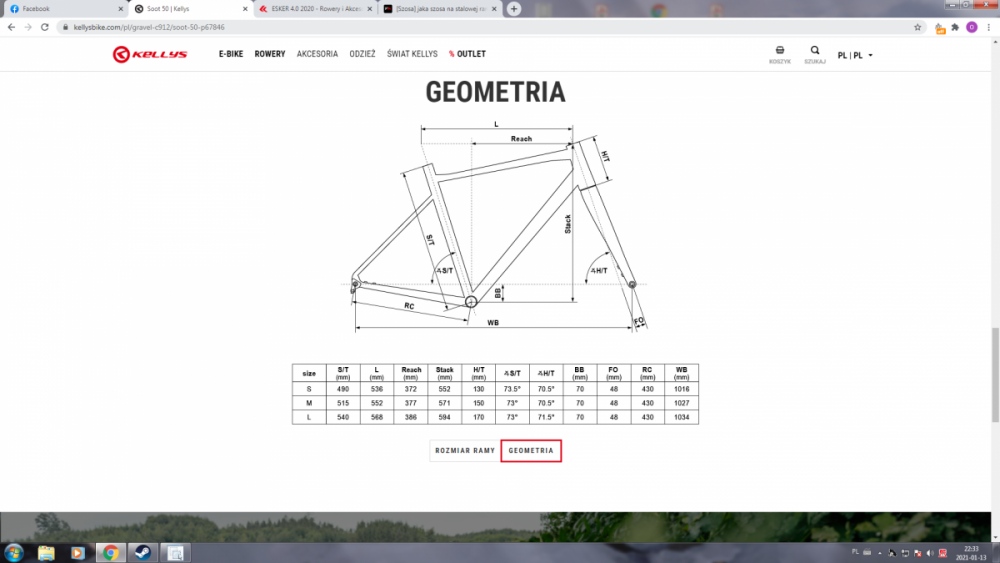
Task: Click the size M row cell
Action: [x=309, y=403]
